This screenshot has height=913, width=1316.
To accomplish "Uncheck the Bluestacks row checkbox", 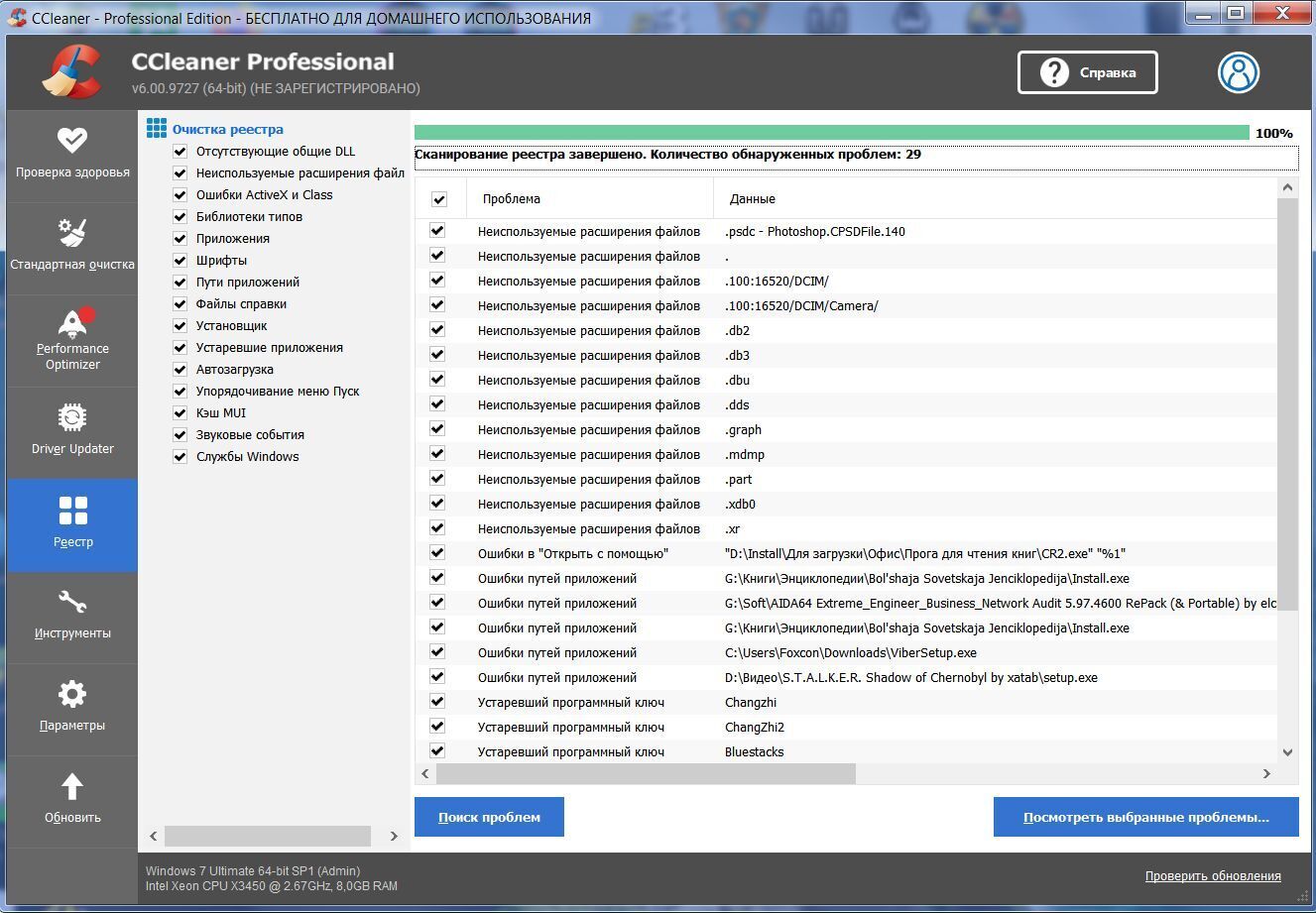I will [437, 751].
